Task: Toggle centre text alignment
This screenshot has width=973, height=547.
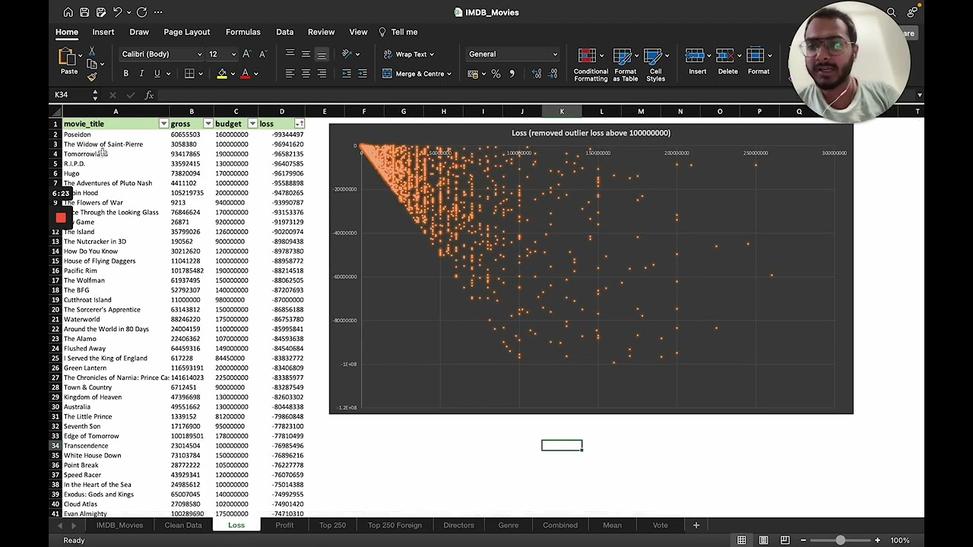Action: click(306, 73)
